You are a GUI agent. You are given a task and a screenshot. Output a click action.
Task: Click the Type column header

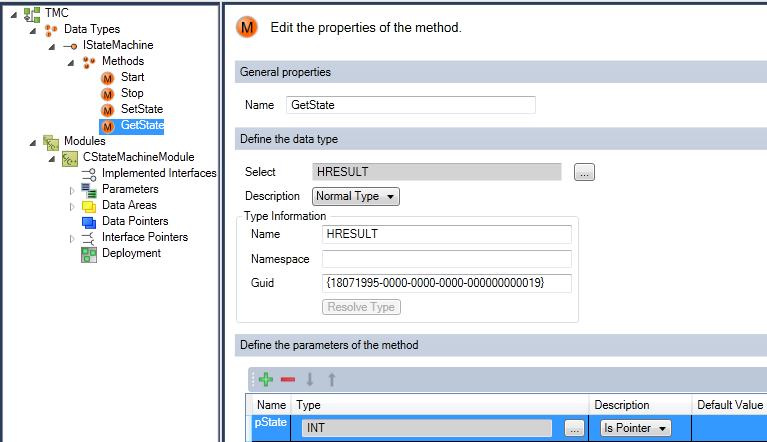(x=440, y=405)
